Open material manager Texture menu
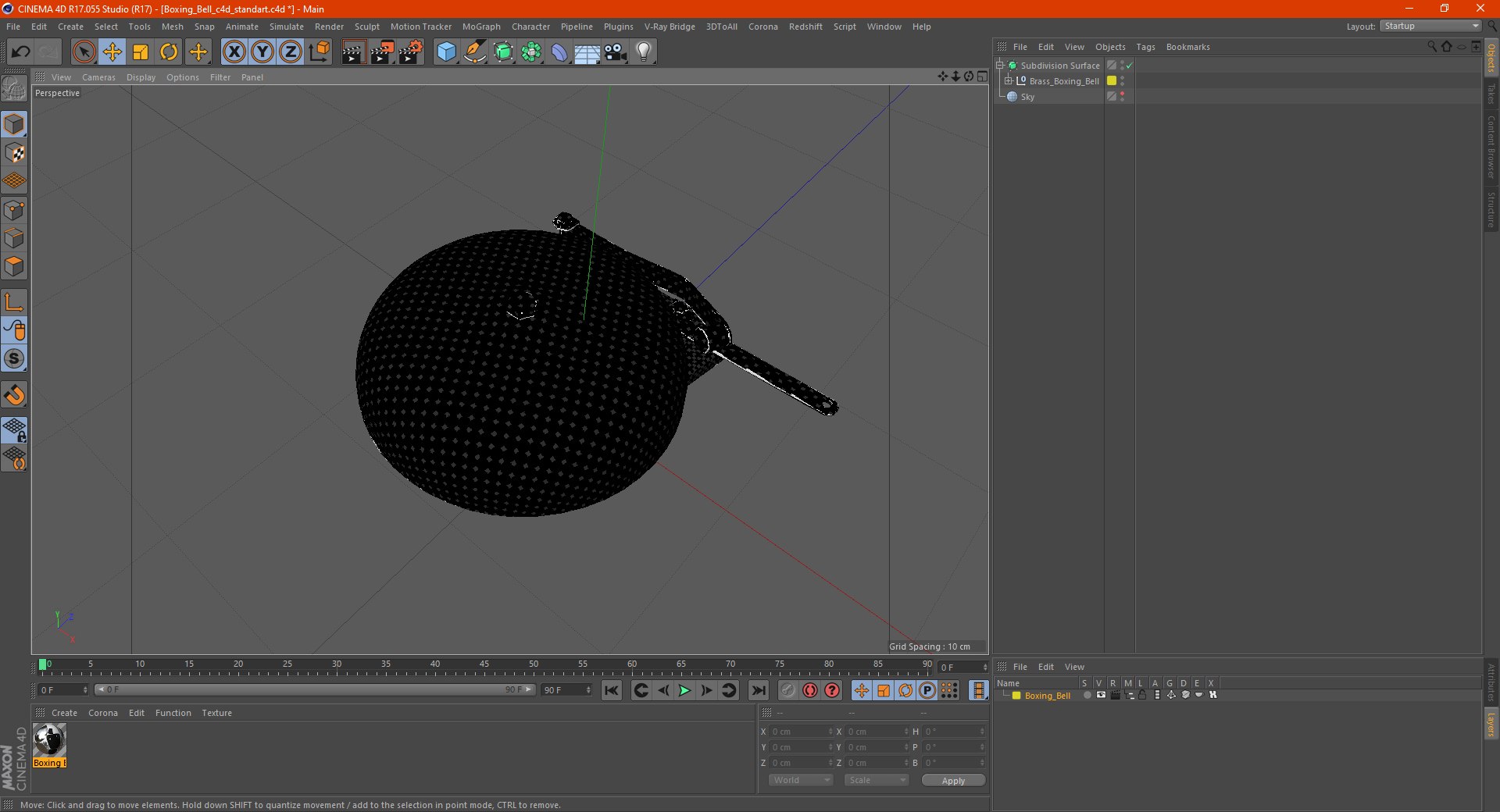 coord(216,713)
